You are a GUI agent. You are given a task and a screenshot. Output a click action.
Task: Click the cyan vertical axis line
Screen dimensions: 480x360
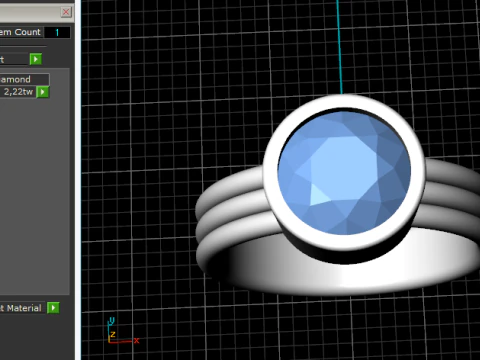pyautogui.click(x=339, y=47)
